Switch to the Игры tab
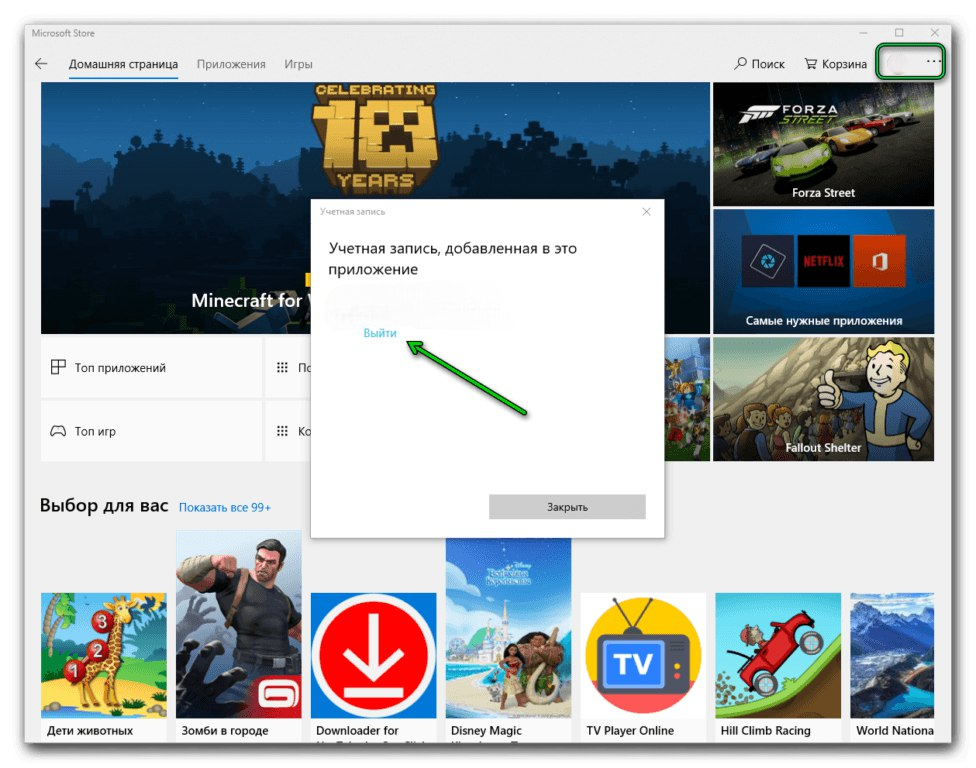 coord(298,64)
